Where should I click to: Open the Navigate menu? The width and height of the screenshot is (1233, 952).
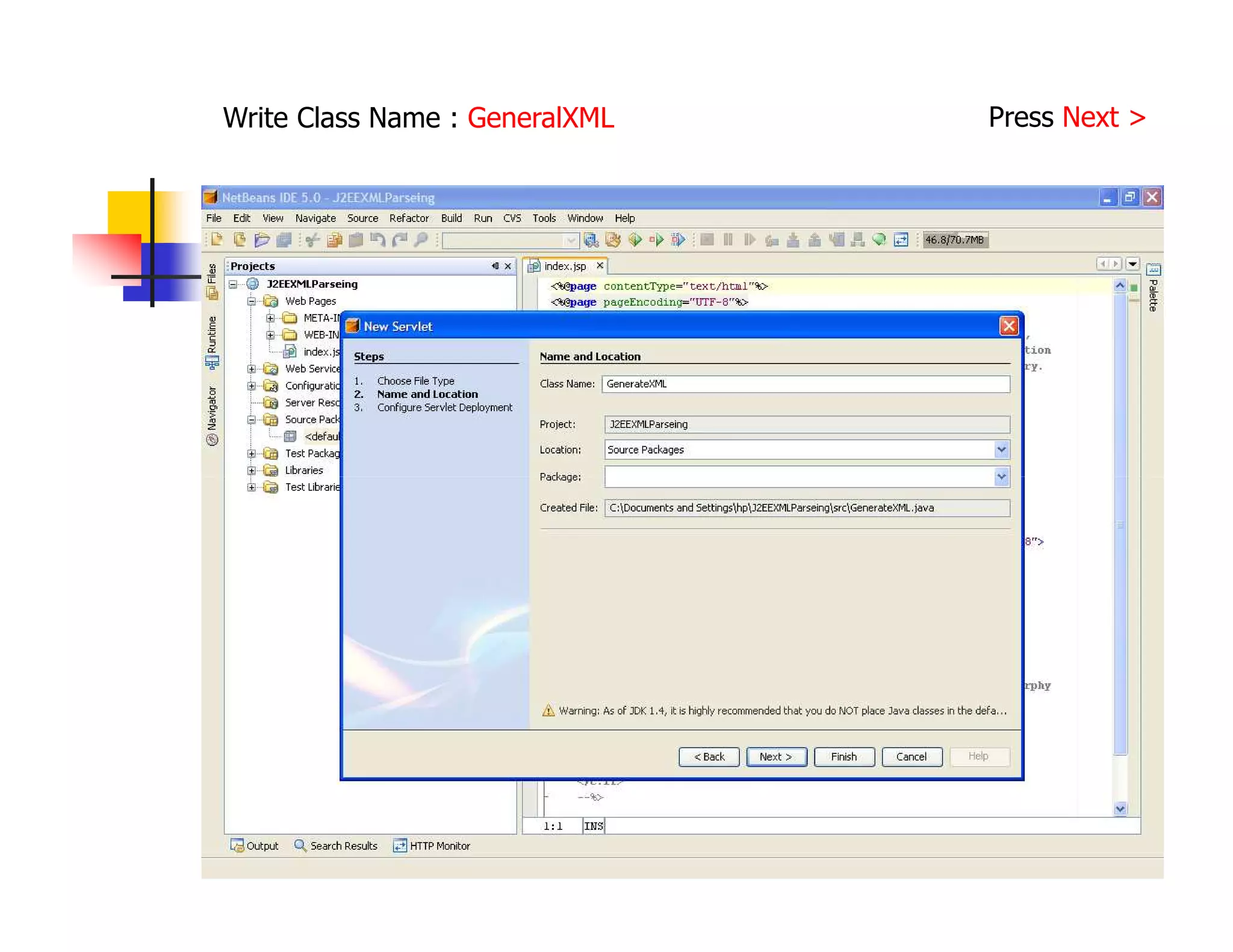coord(315,218)
